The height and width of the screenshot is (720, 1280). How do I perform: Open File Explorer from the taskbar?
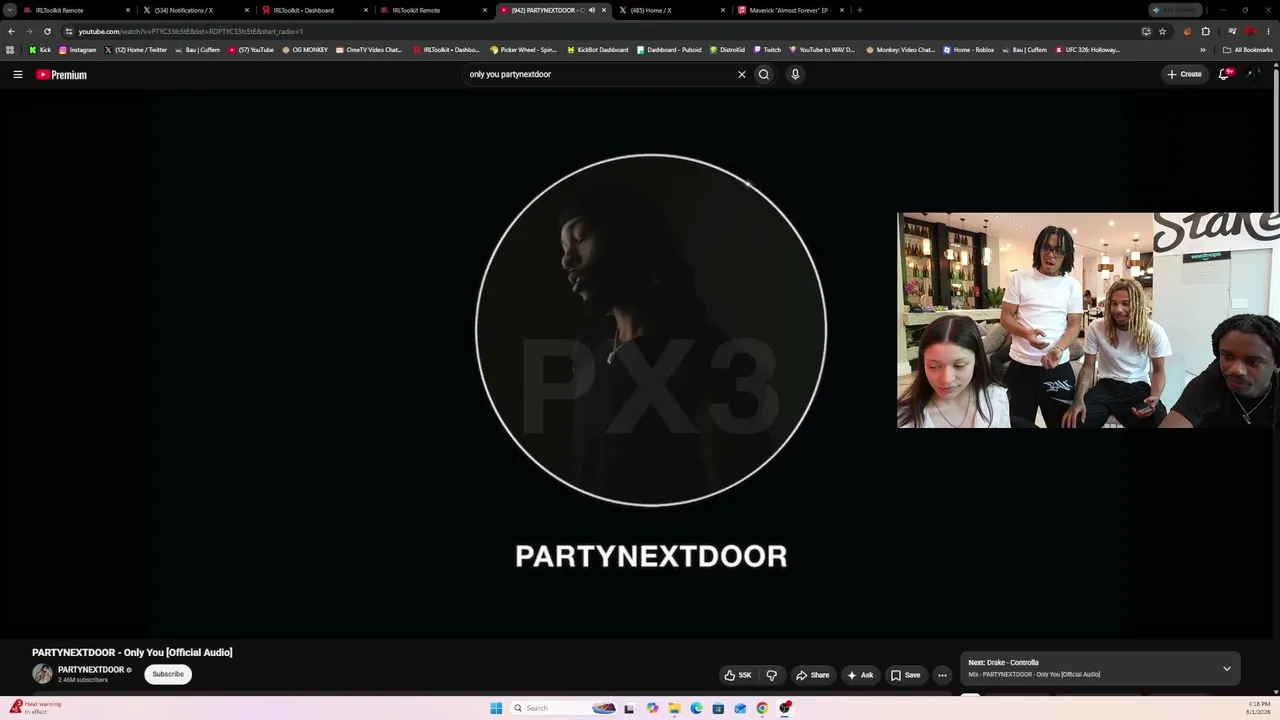[675, 708]
